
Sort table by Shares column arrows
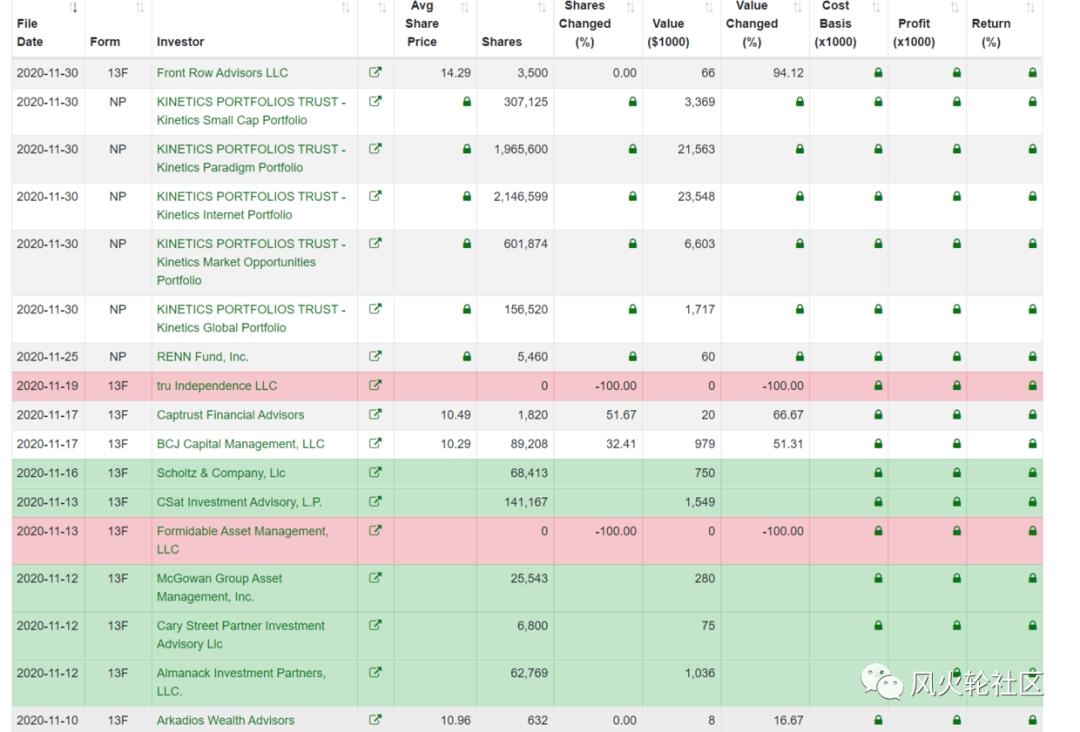point(541,9)
